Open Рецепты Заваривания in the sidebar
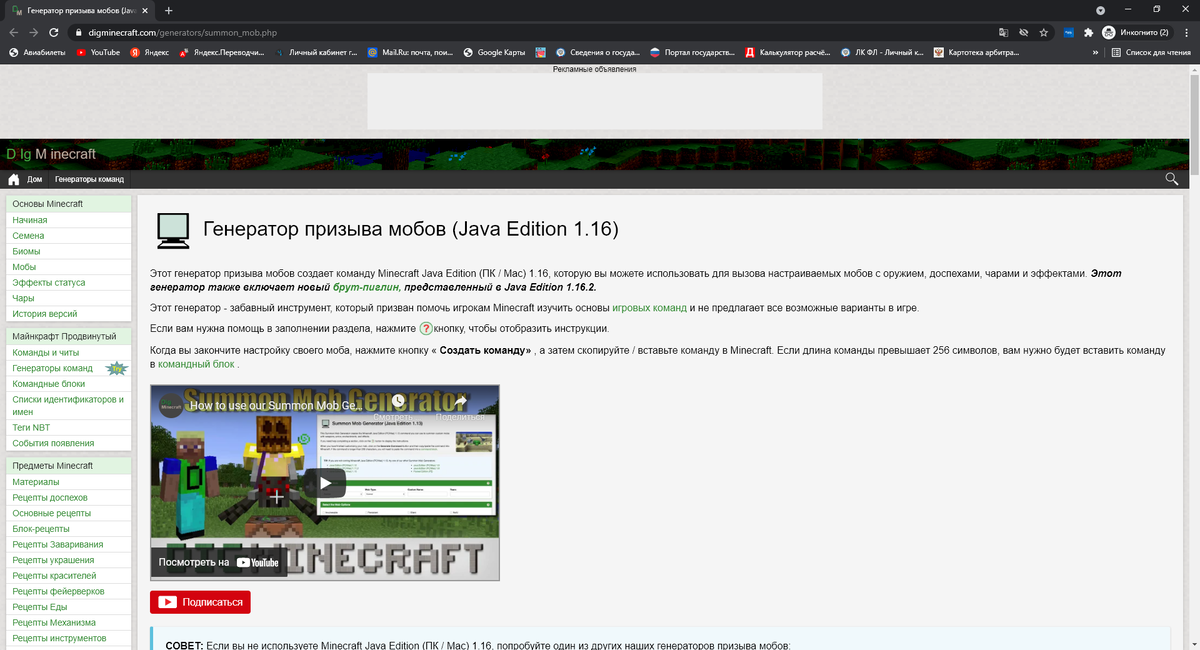 click(x=57, y=545)
